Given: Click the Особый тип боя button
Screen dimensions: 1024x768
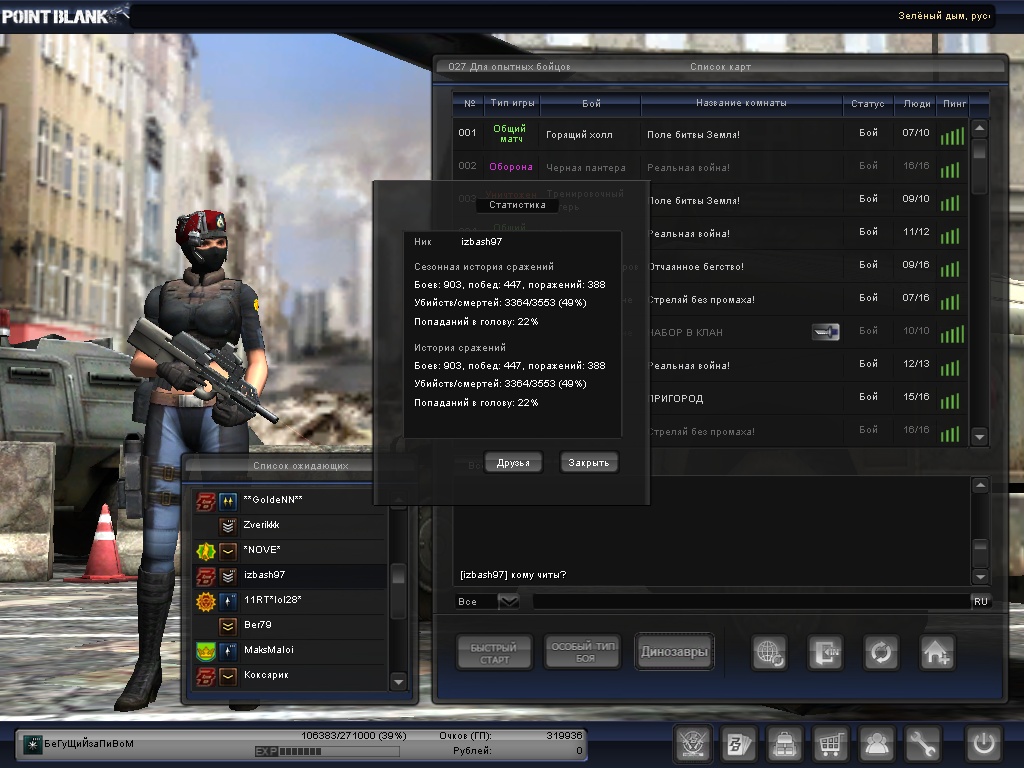Looking at the screenshot, I should [583, 652].
